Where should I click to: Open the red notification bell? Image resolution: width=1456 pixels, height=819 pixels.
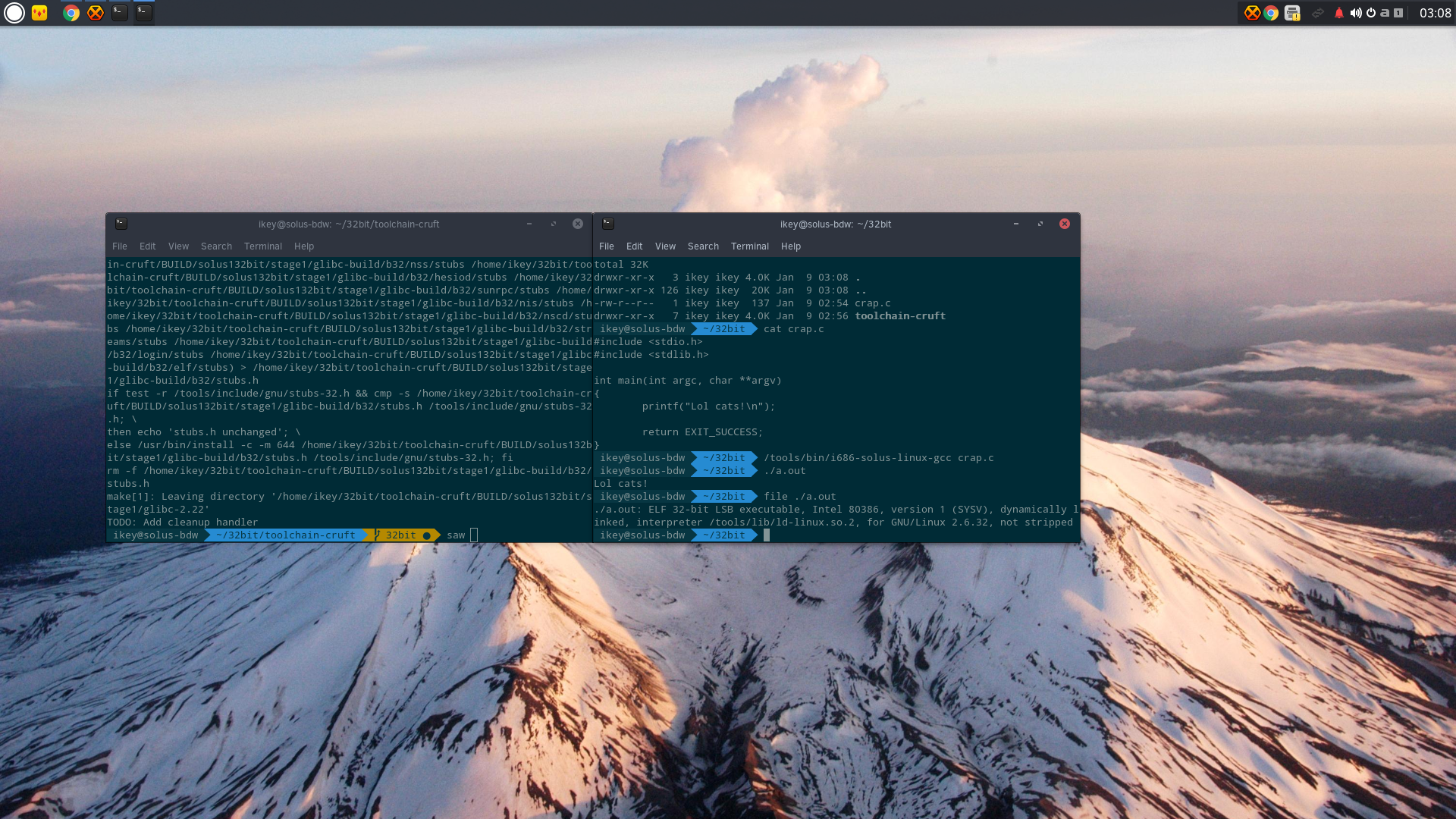coord(1339,13)
